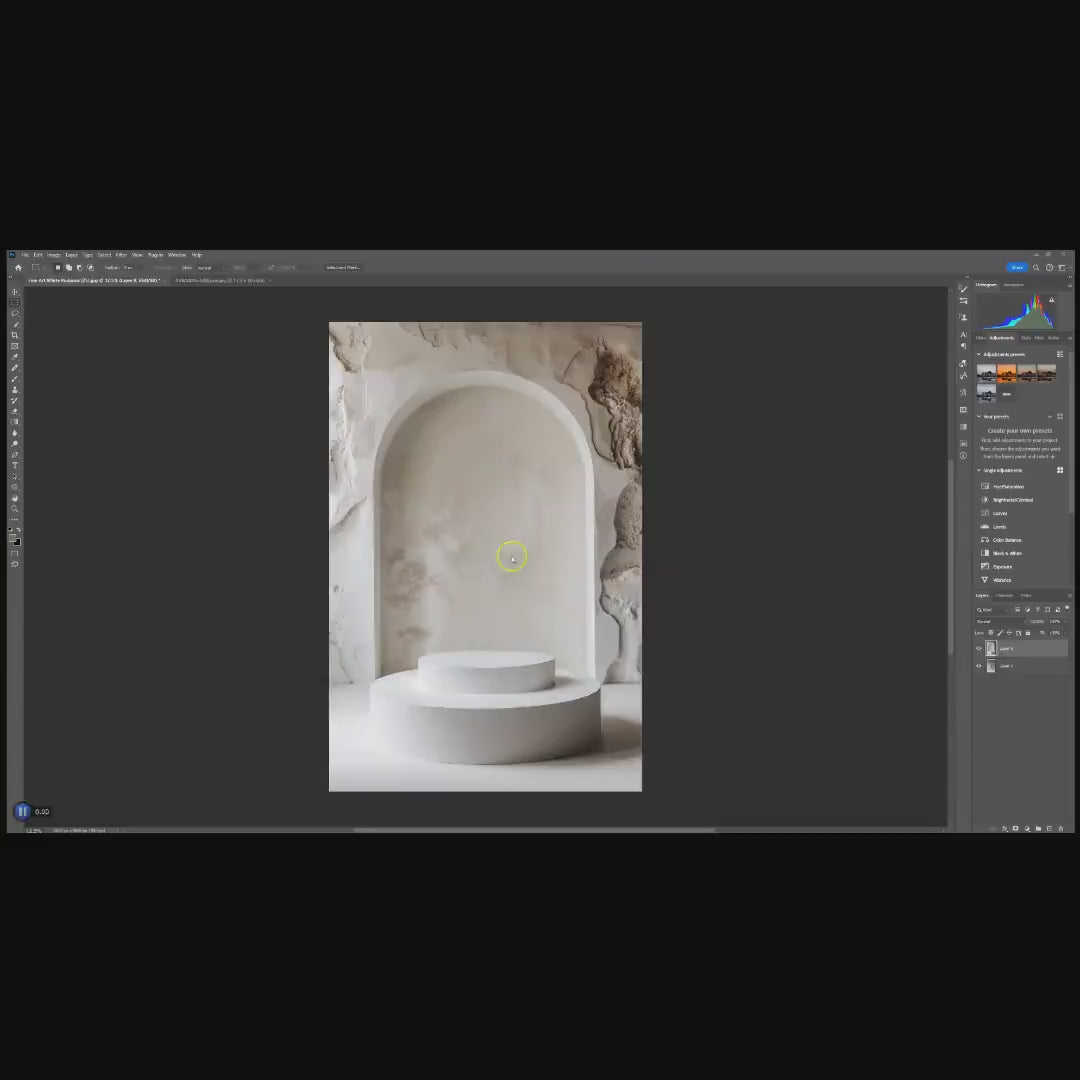Switch to the Channels tab
The width and height of the screenshot is (1080, 1080).
pos(1004,596)
